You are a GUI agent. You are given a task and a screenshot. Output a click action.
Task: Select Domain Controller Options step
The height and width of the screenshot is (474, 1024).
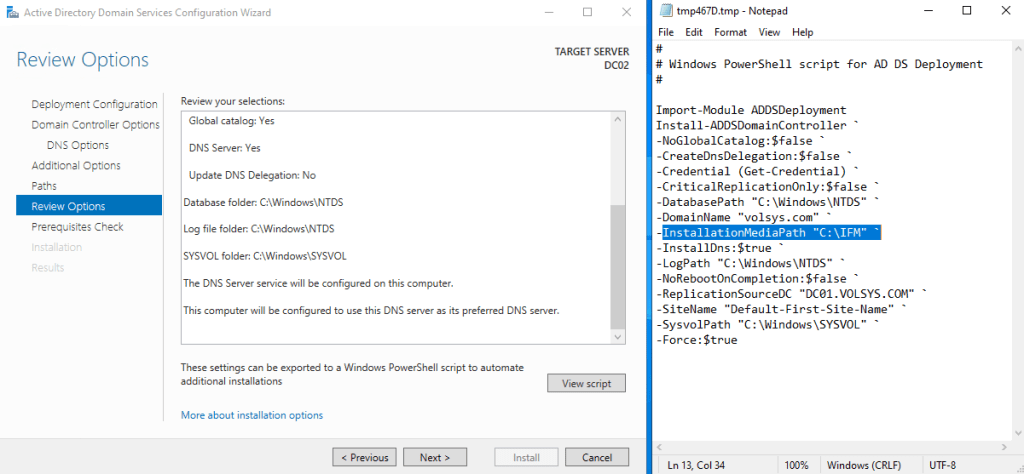tap(95, 125)
